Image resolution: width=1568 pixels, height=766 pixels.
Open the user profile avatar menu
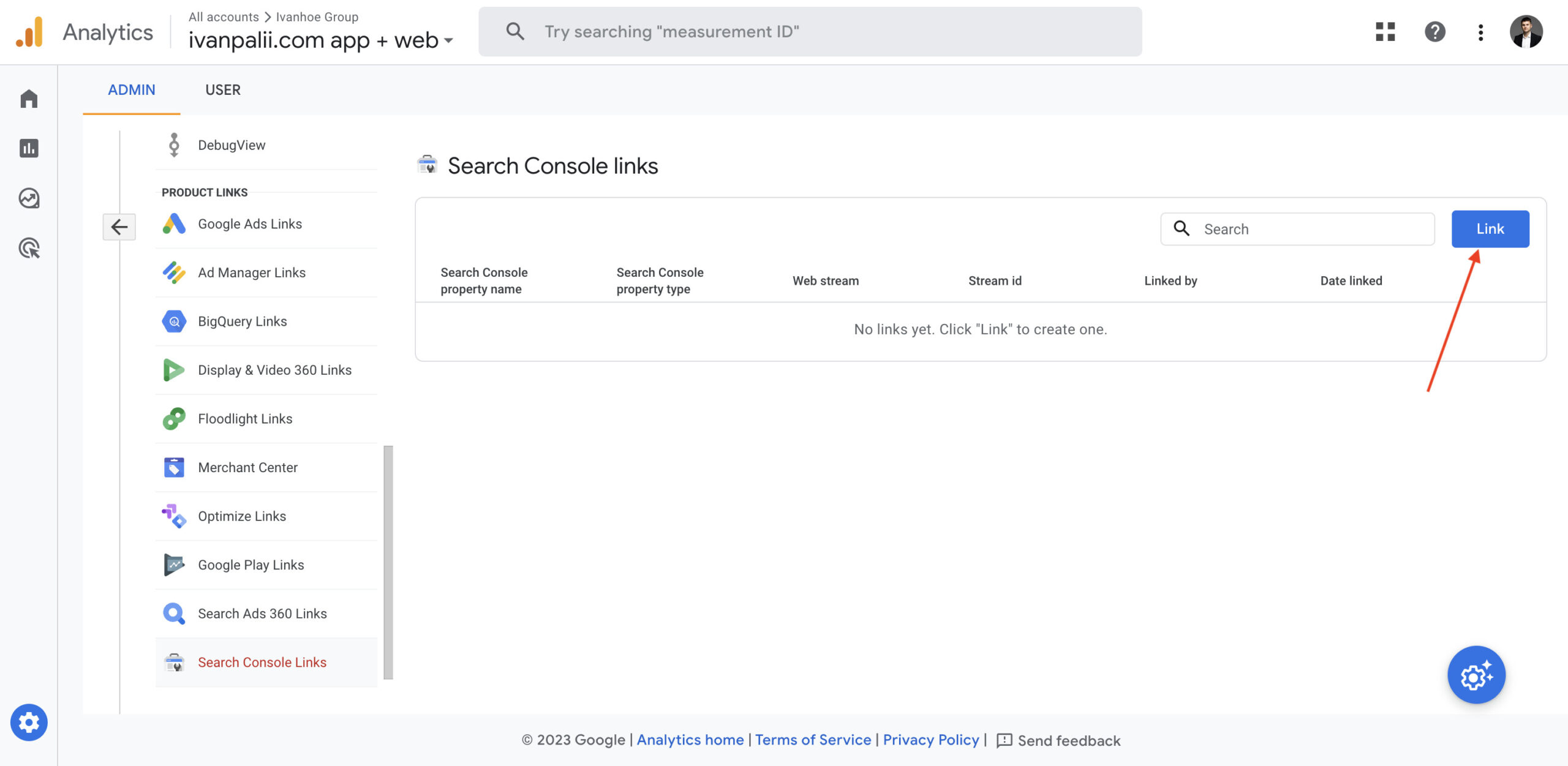[x=1526, y=32]
